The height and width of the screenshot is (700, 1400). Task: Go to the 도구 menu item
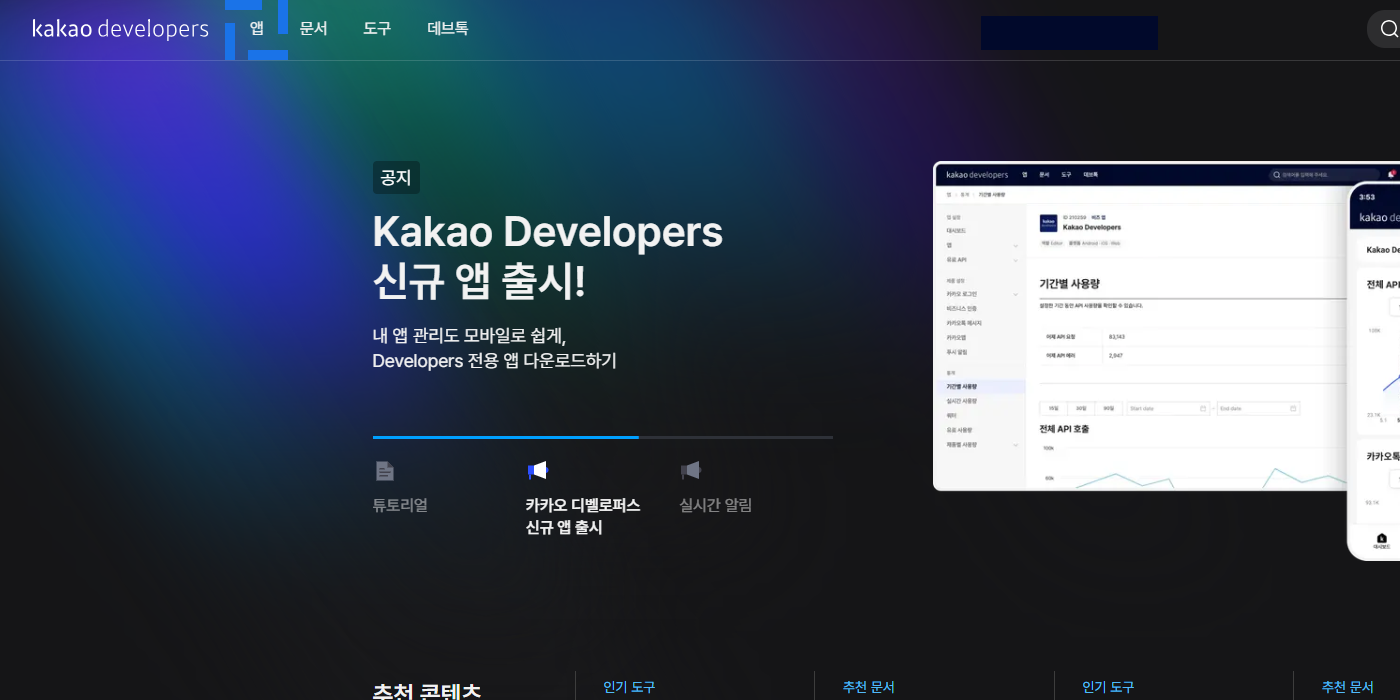(x=377, y=29)
